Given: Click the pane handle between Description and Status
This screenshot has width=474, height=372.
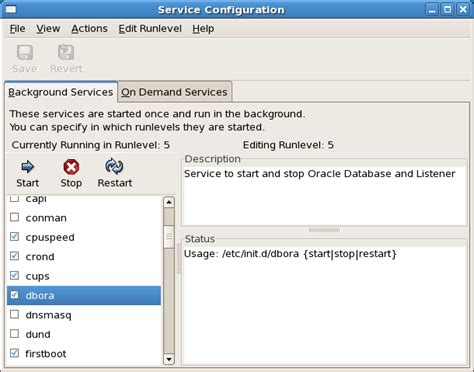Looking at the screenshot, I should 324,230.
